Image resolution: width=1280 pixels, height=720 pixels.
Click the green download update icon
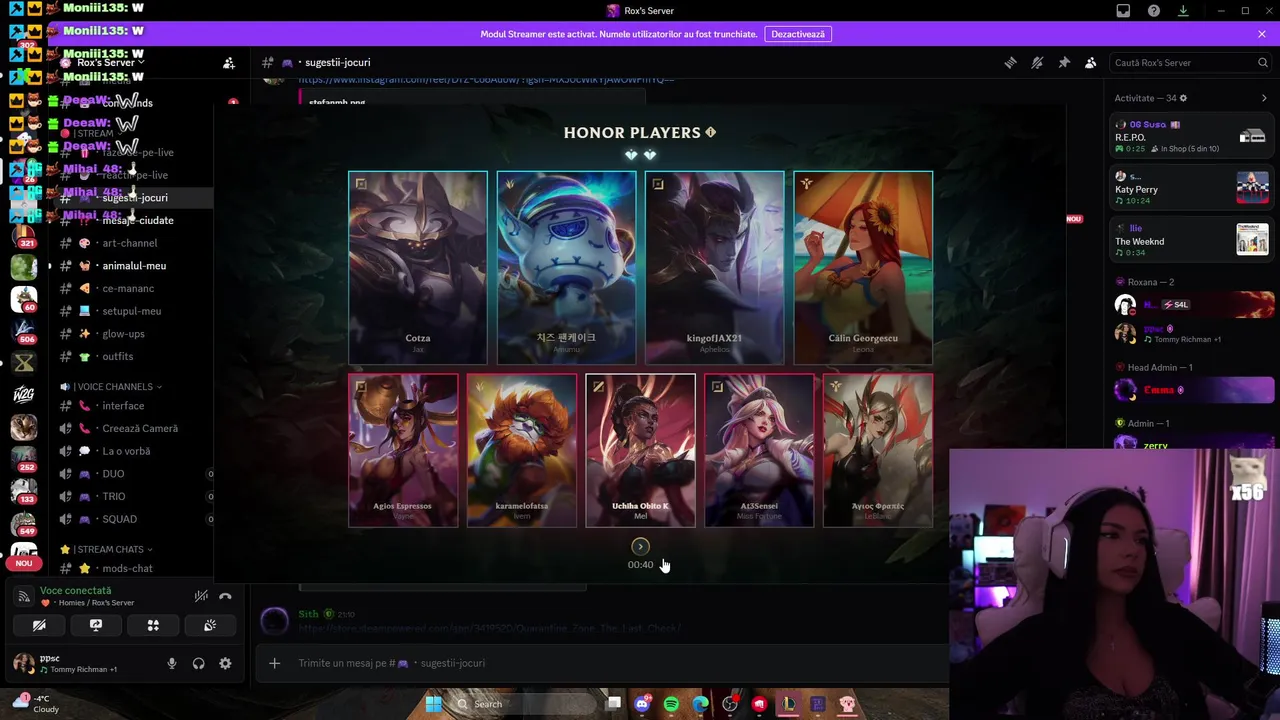point(1183,11)
